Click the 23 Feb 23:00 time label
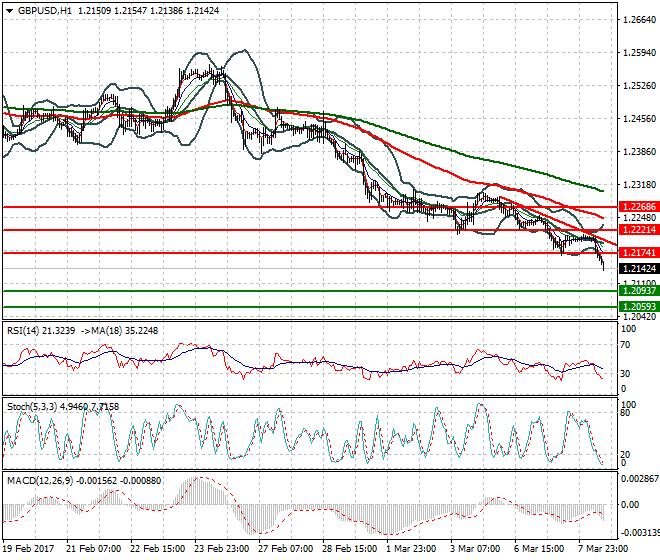Viewport: 660px width, 560px height. click(x=221, y=549)
